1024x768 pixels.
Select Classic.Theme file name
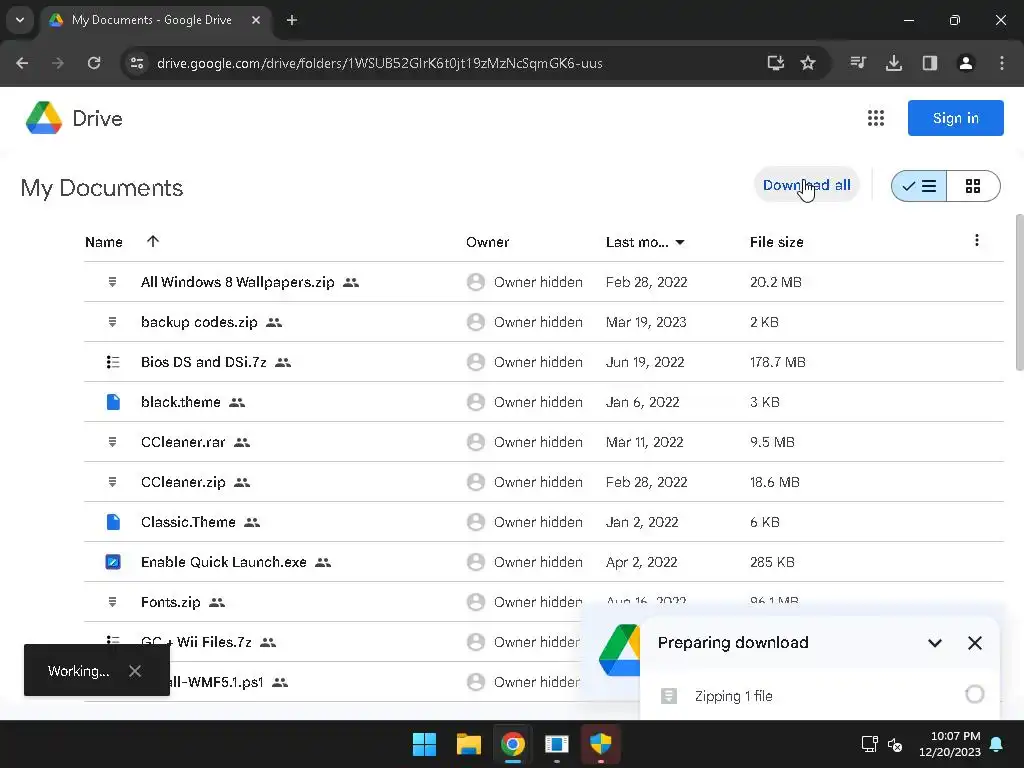pos(188,522)
